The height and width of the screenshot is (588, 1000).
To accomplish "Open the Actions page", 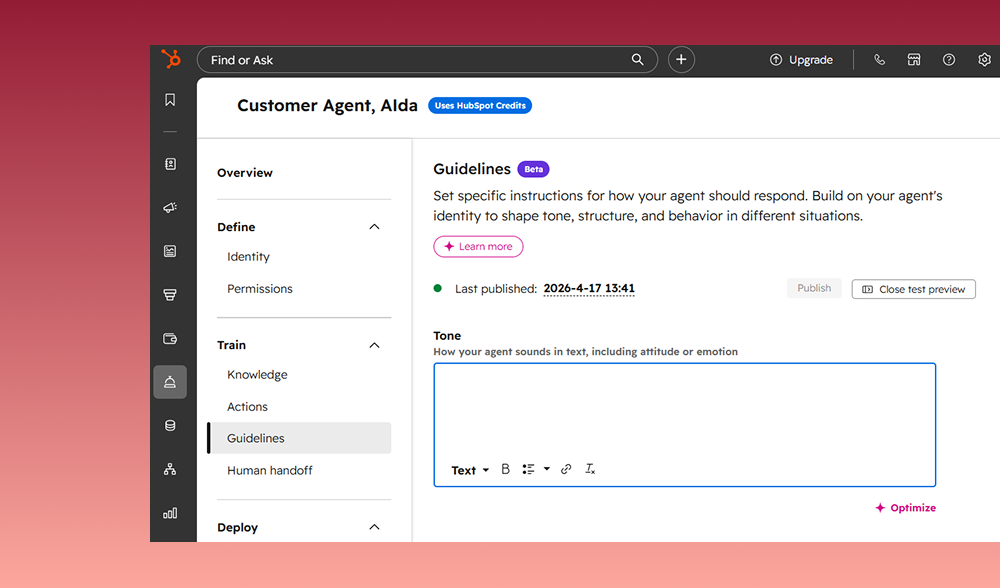I will [247, 406].
